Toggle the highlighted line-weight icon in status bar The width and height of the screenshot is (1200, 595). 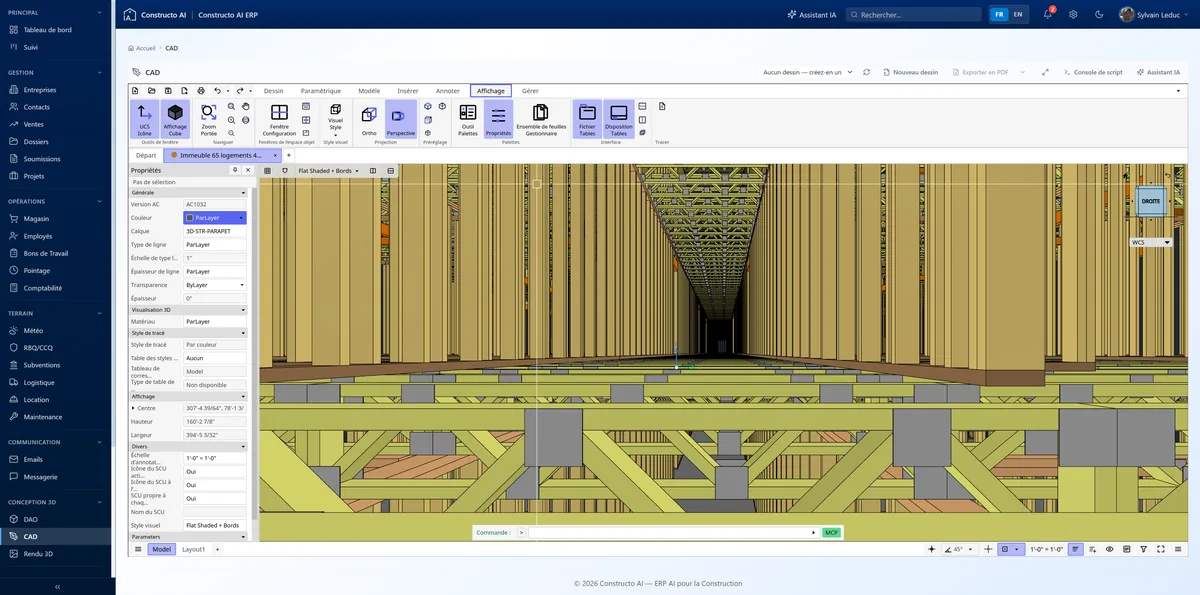1076,549
